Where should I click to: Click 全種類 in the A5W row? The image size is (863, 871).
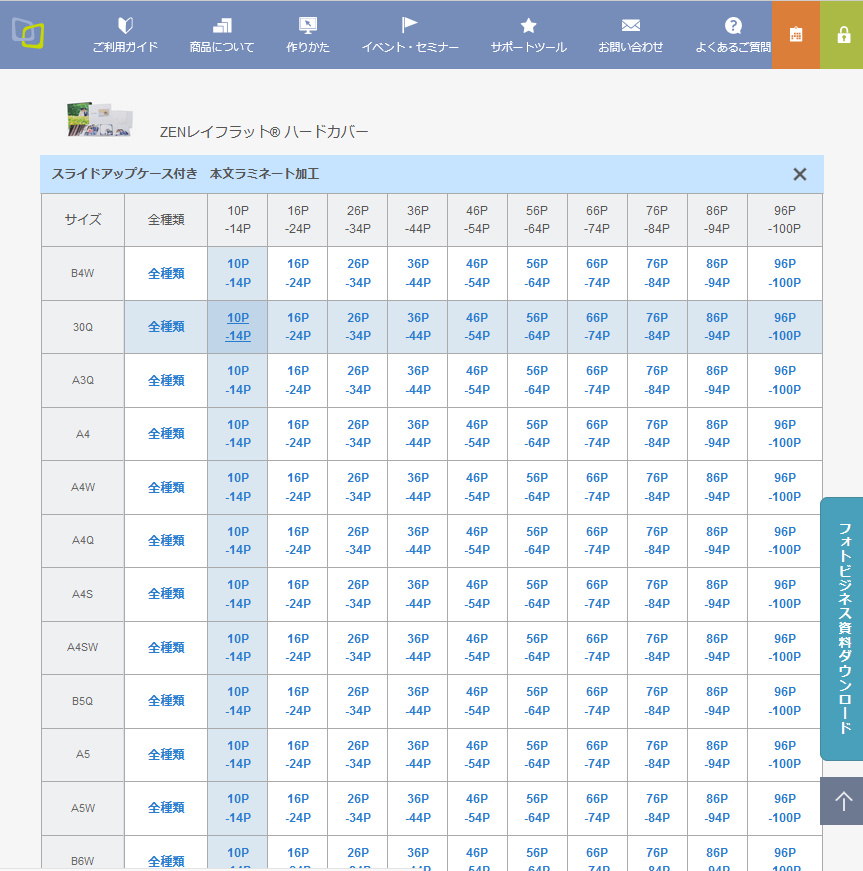click(x=166, y=808)
